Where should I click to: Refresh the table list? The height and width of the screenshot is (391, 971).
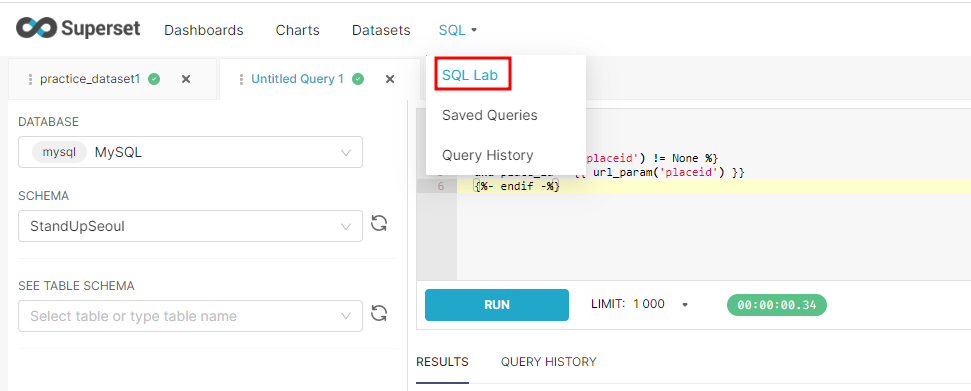379,313
